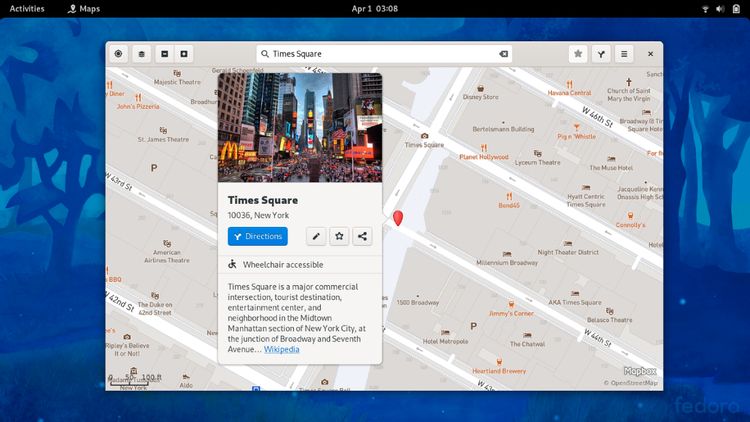Open the Wikipedia link
Image resolution: width=750 pixels, height=422 pixels.
(282, 349)
